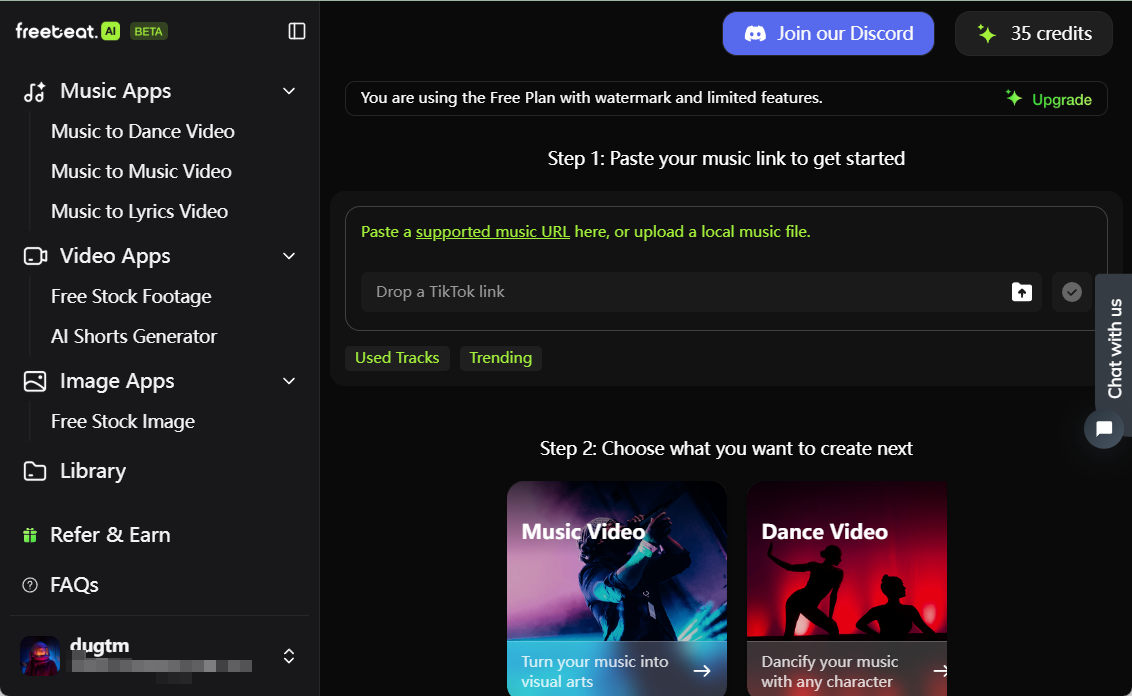Click the upload local music file icon
This screenshot has width=1132, height=696.
click(x=1021, y=292)
